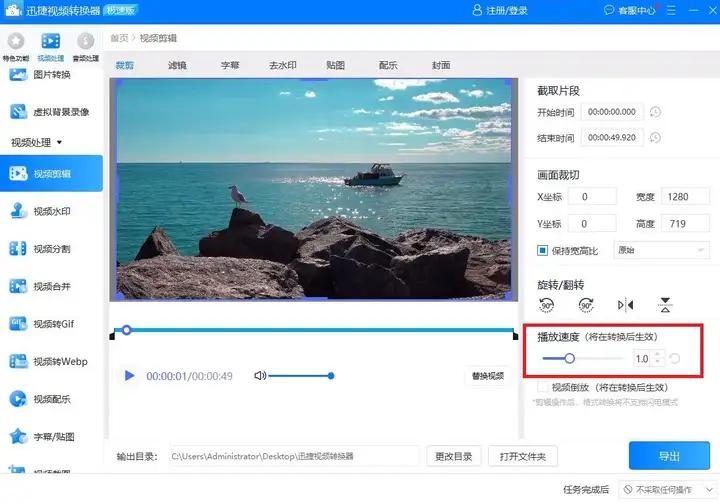Screen dimensions: 720x504
Task: Open 图片转换 in sidebar
Action: (x=51, y=74)
